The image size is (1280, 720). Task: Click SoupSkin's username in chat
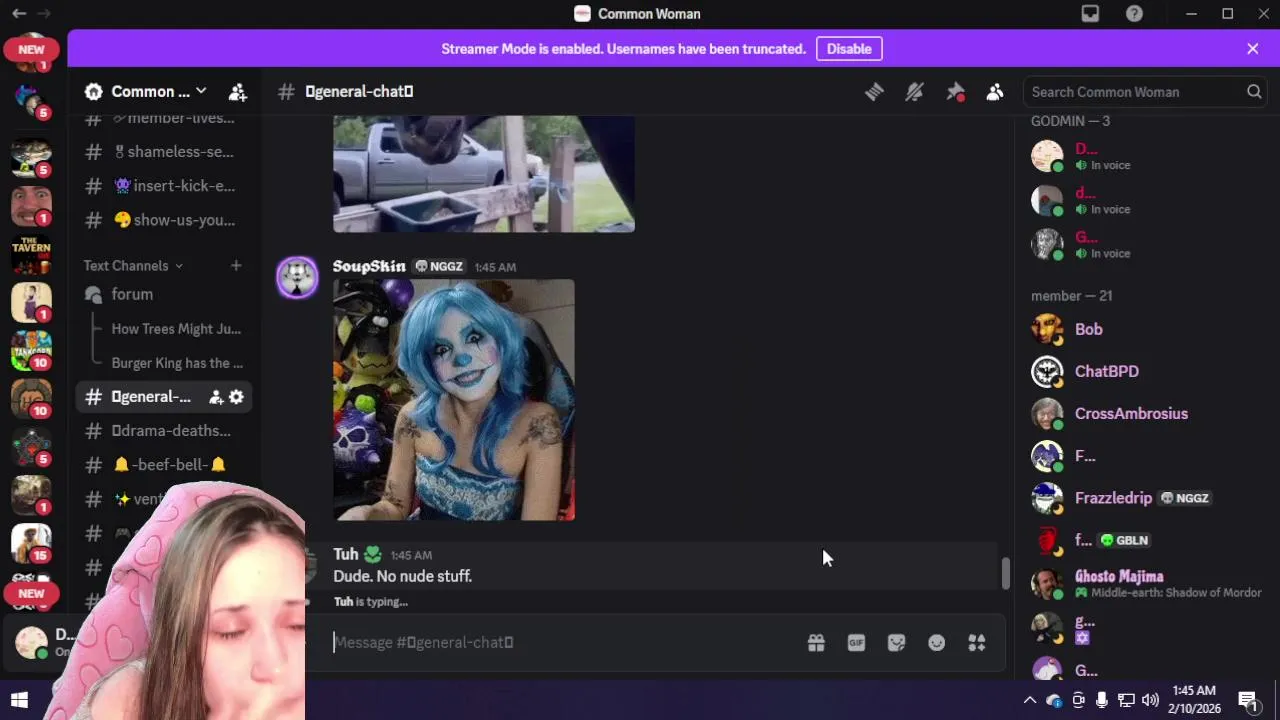click(369, 266)
